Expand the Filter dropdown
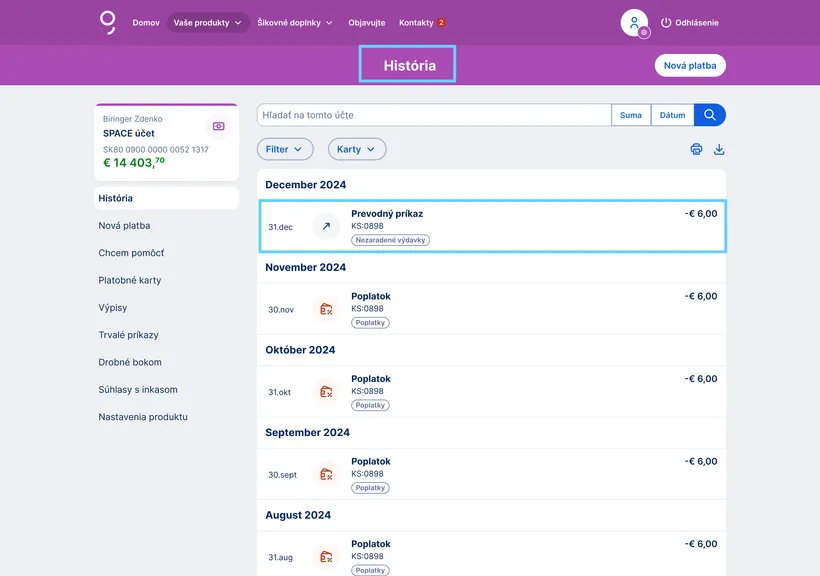 [x=285, y=149]
